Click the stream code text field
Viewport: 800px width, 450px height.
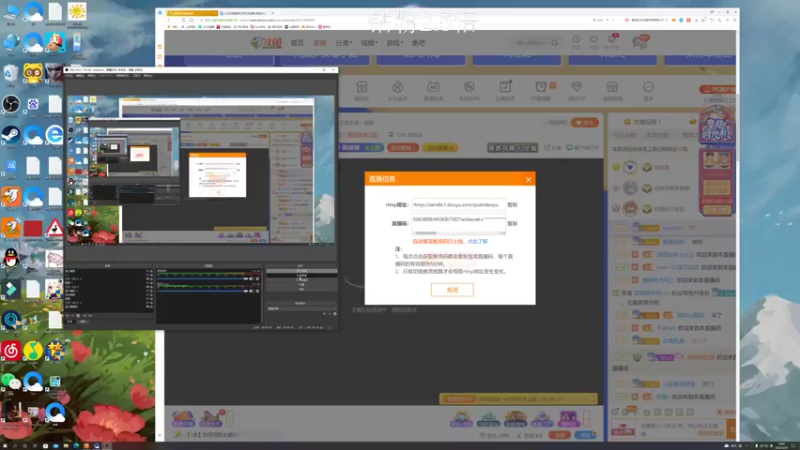458,221
